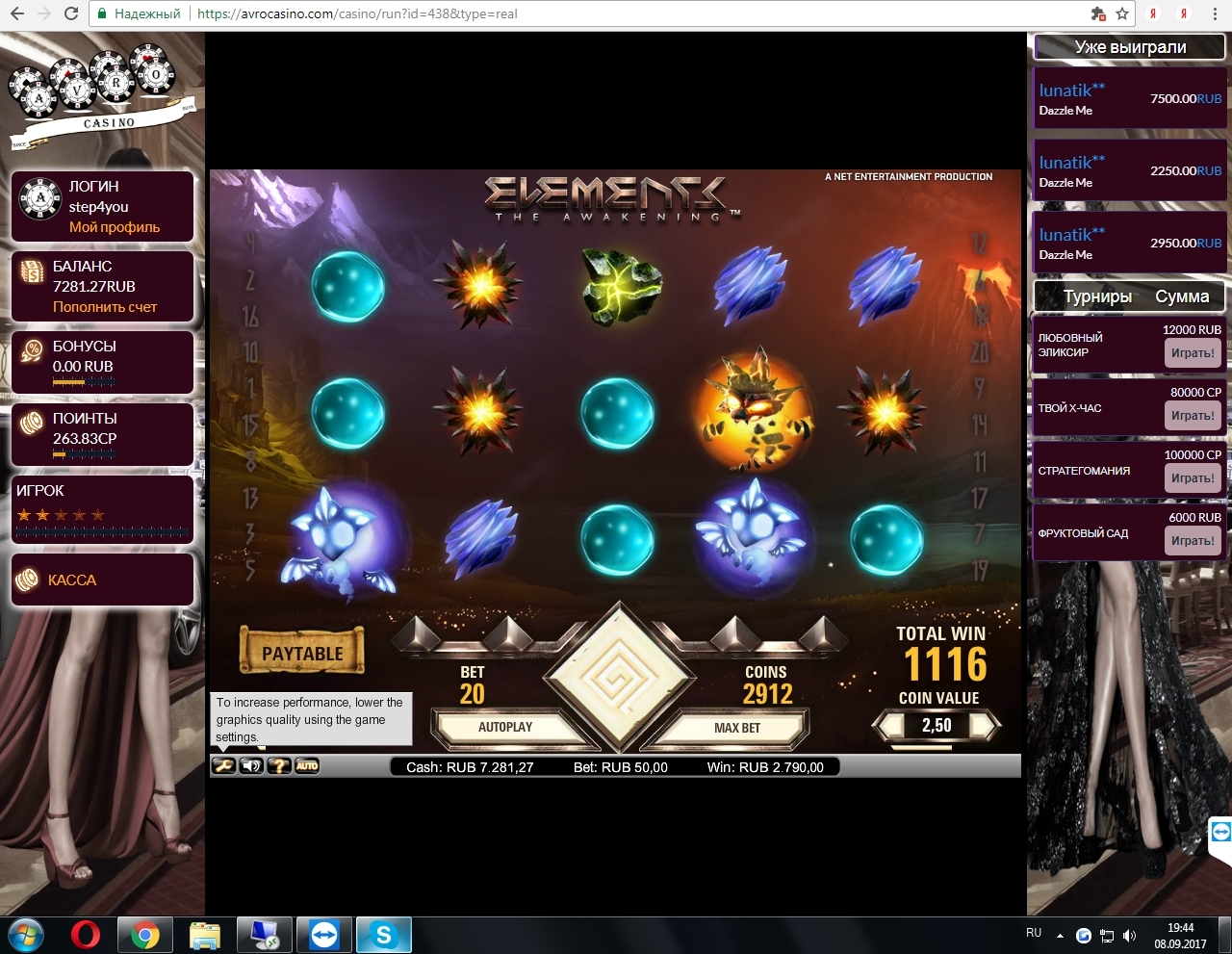Click the login avatar chip icon
Viewport: 1232px width, 954px height.
click(x=39, y=200)
